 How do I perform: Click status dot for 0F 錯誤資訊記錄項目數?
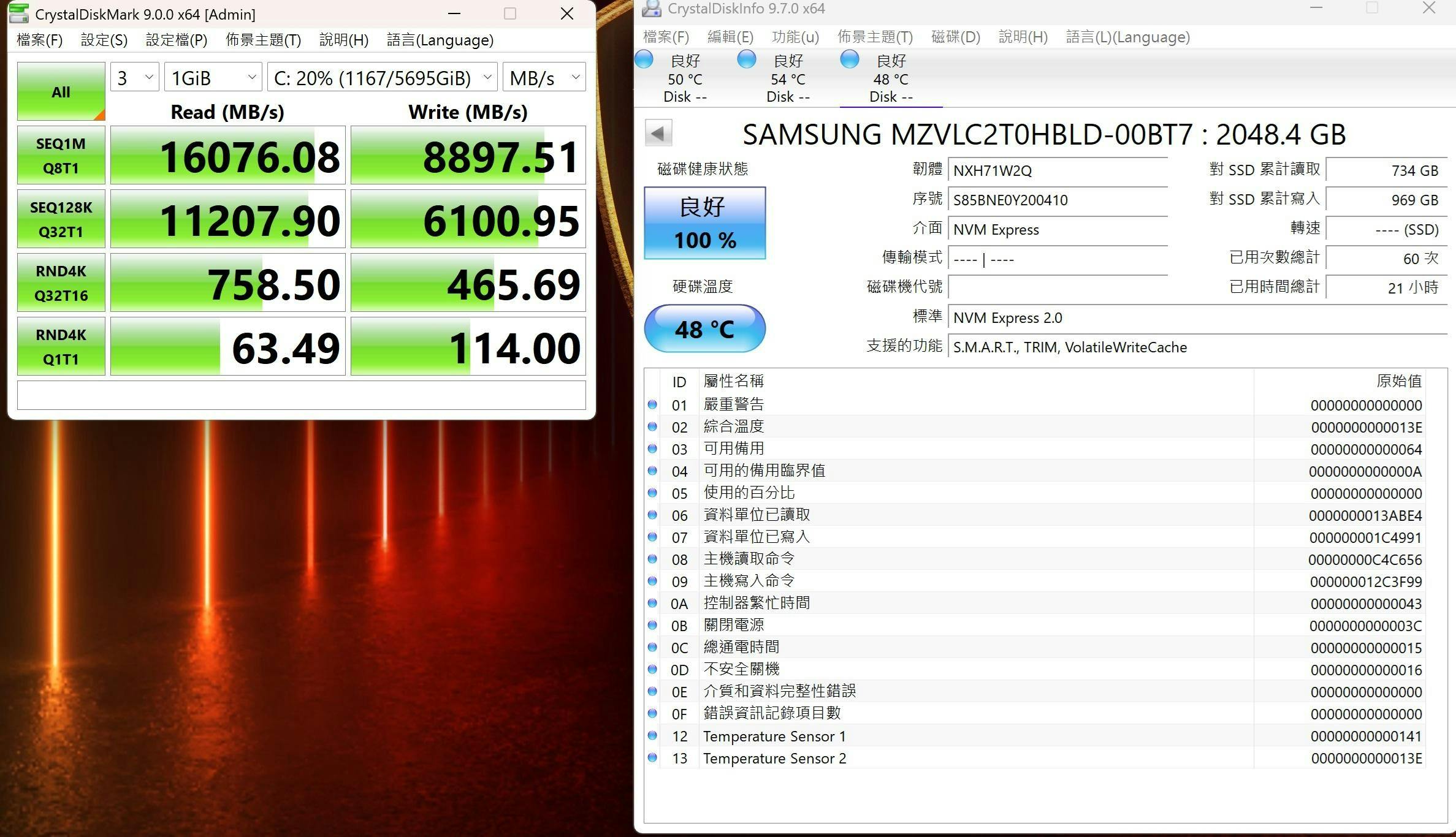pyautogui.click(x=652, y=713)
